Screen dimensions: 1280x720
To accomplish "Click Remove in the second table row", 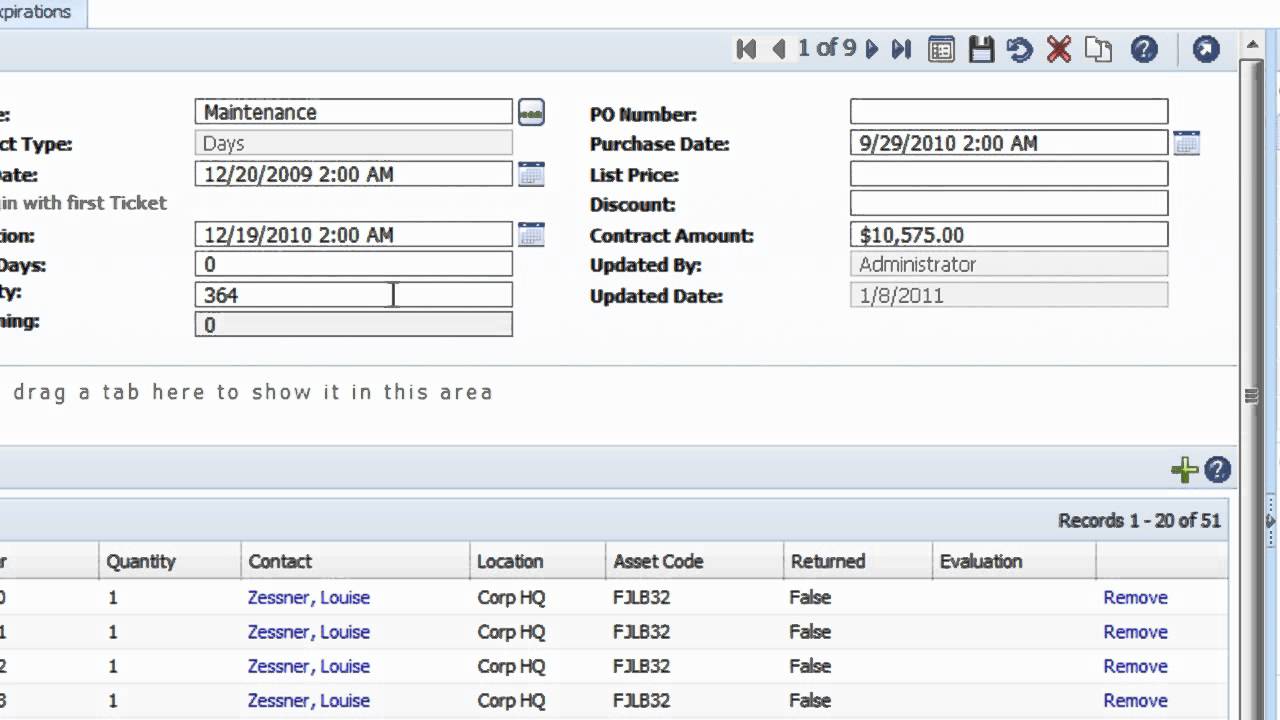I will pos(1135,632).
